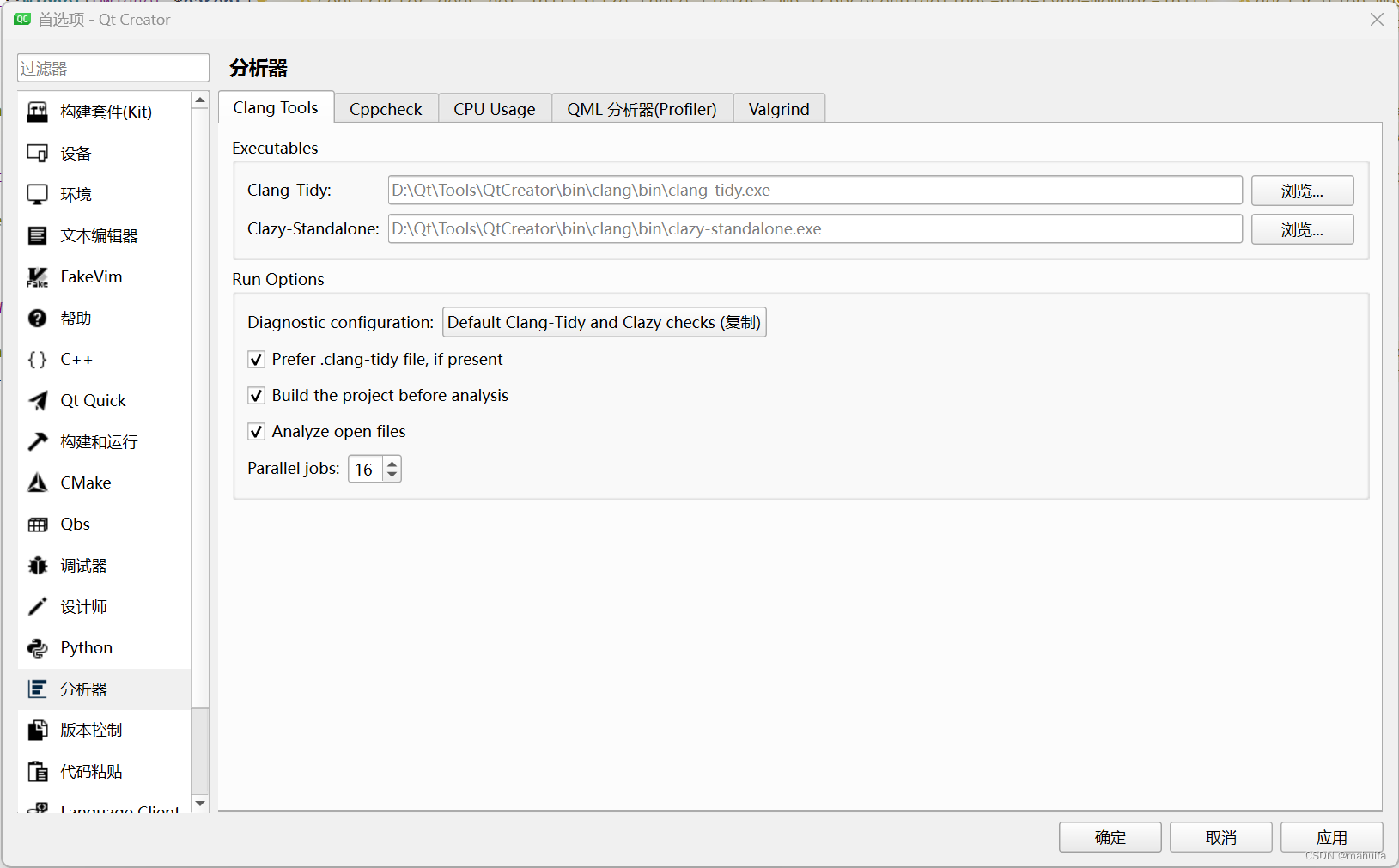Switch to the Valgrind tab
1399x868 pixels.
point(779,109)
